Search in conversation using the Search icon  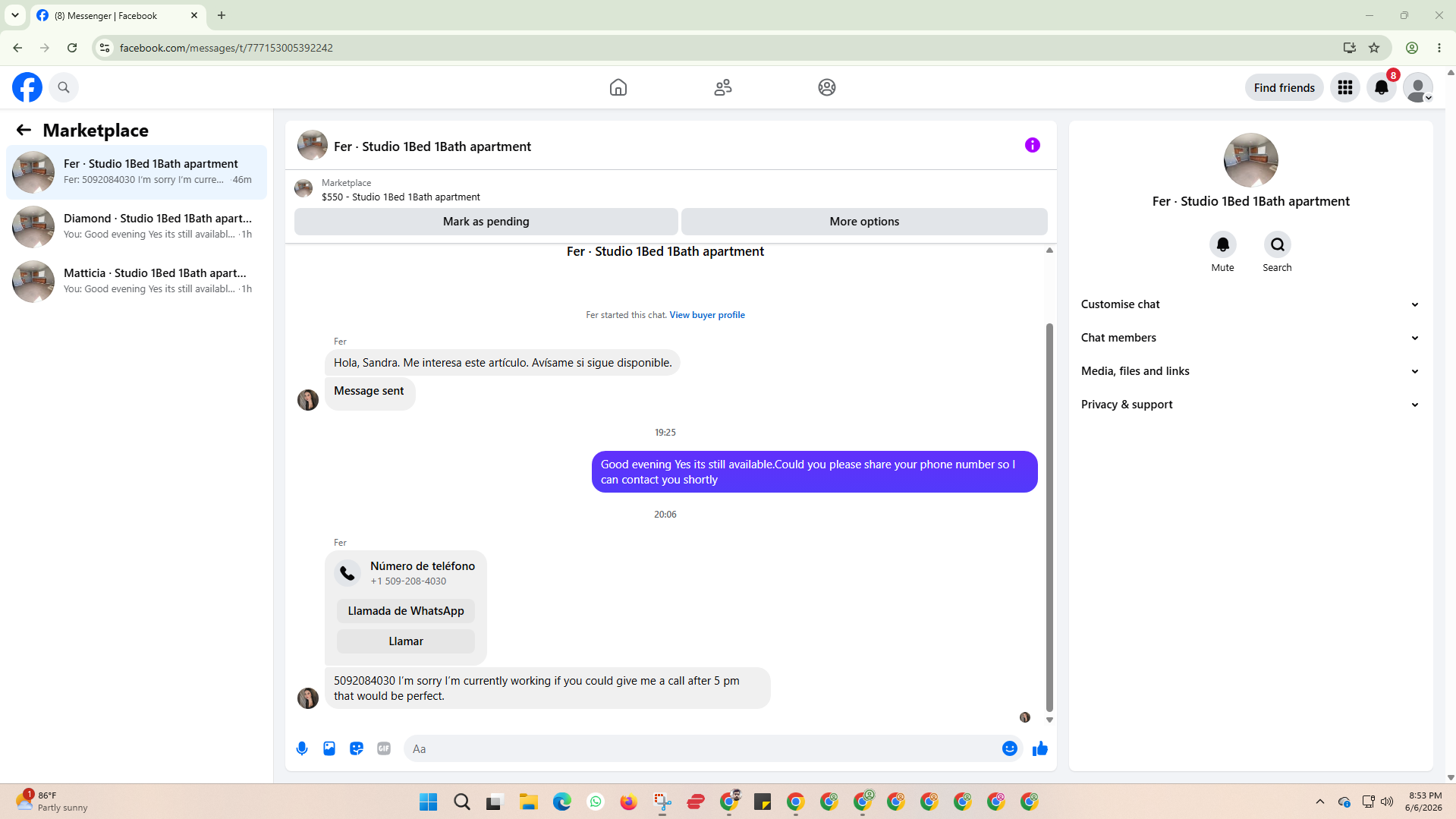[x=1278, y=244]
